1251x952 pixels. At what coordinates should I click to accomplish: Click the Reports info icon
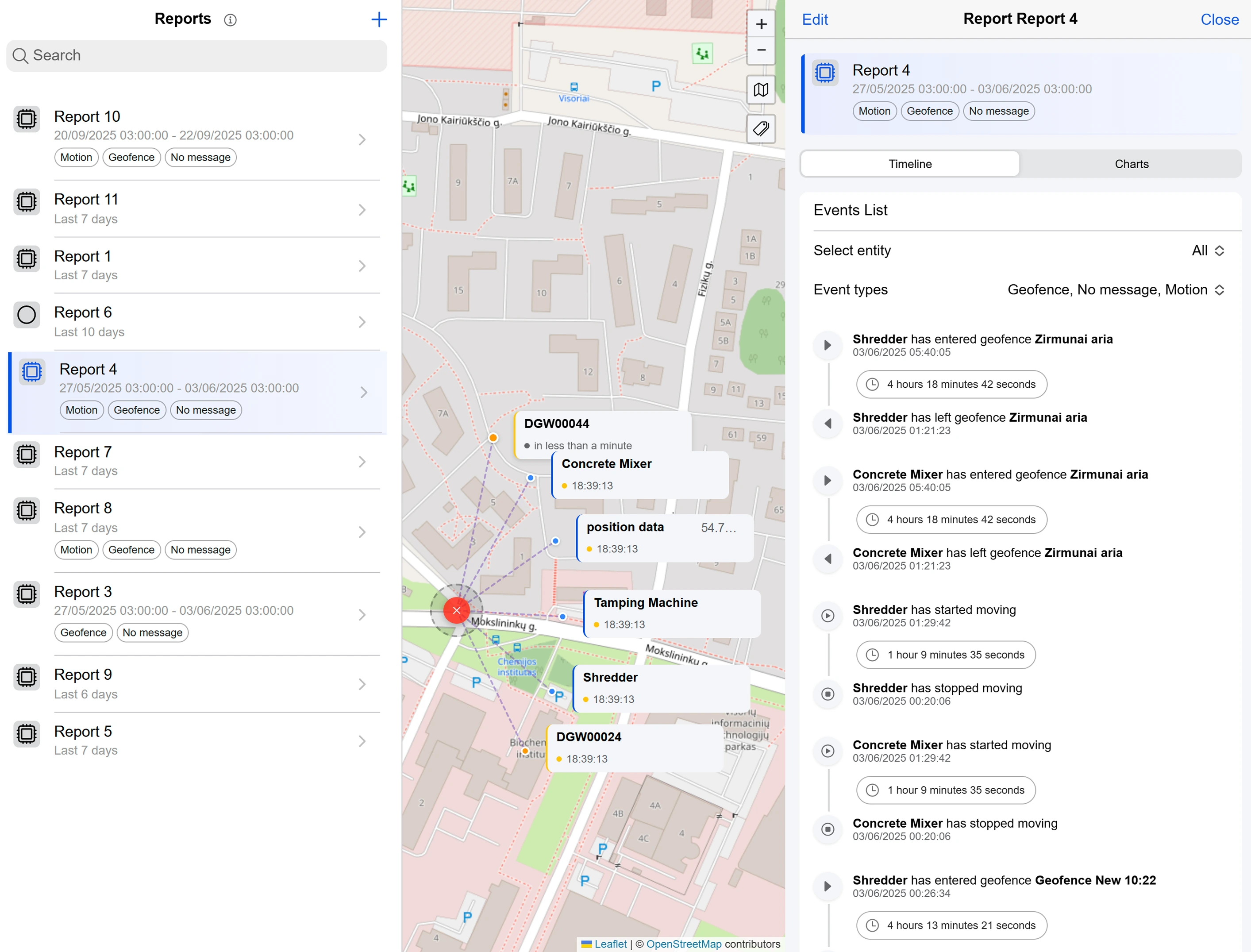(230, 20)
